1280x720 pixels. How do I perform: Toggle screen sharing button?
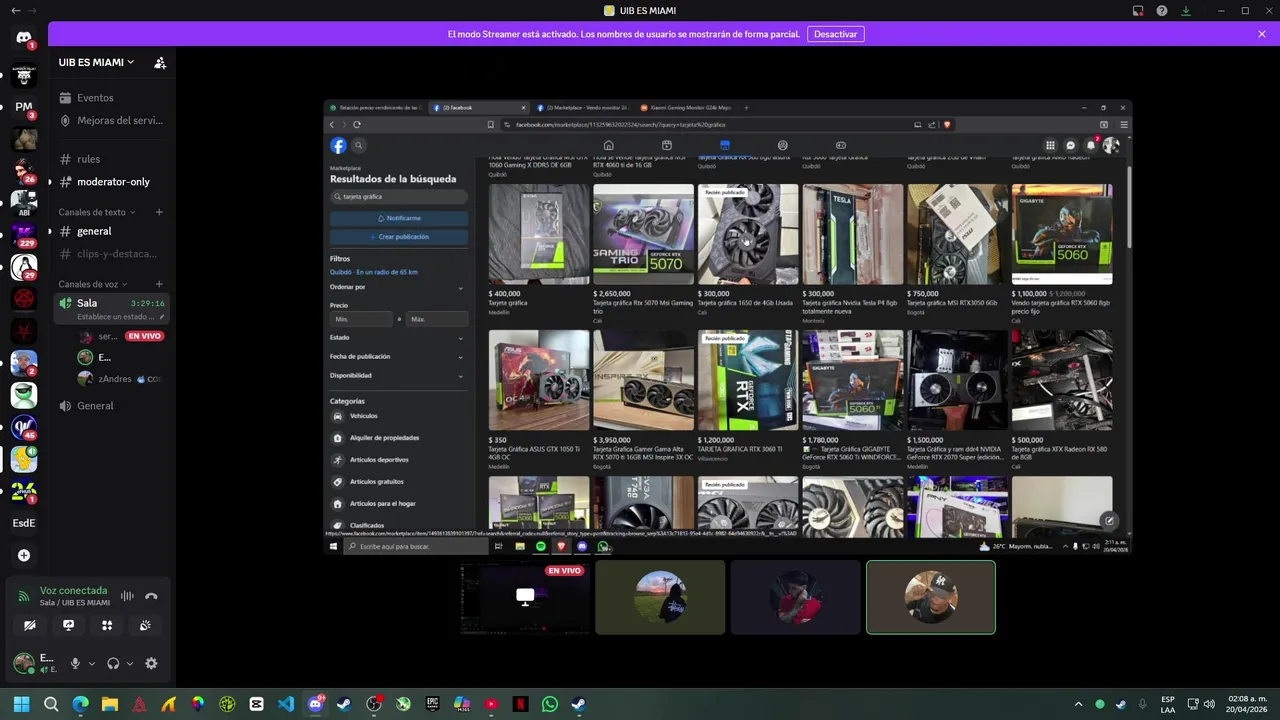(68, 625)
